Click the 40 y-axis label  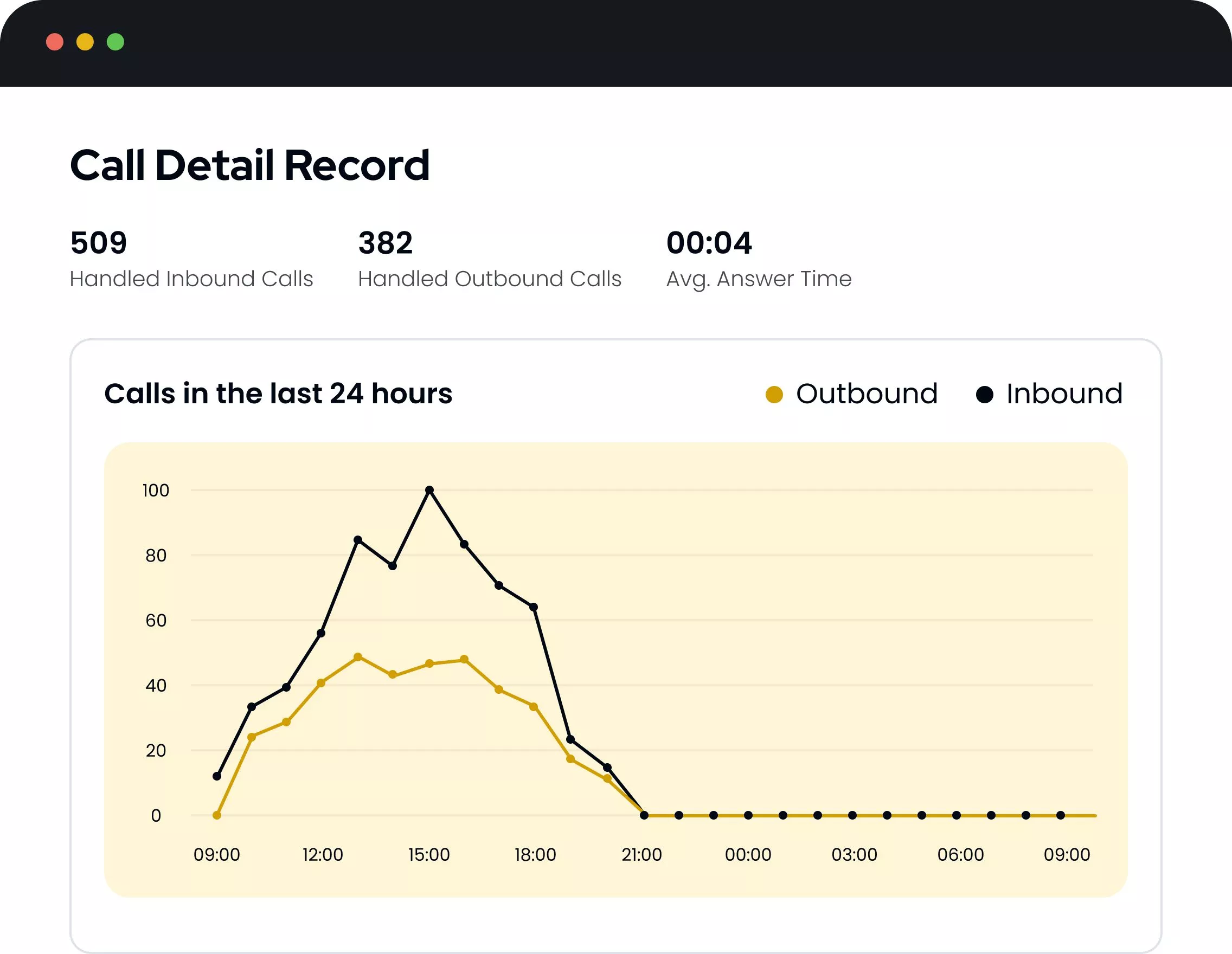[x=156, y=686]
